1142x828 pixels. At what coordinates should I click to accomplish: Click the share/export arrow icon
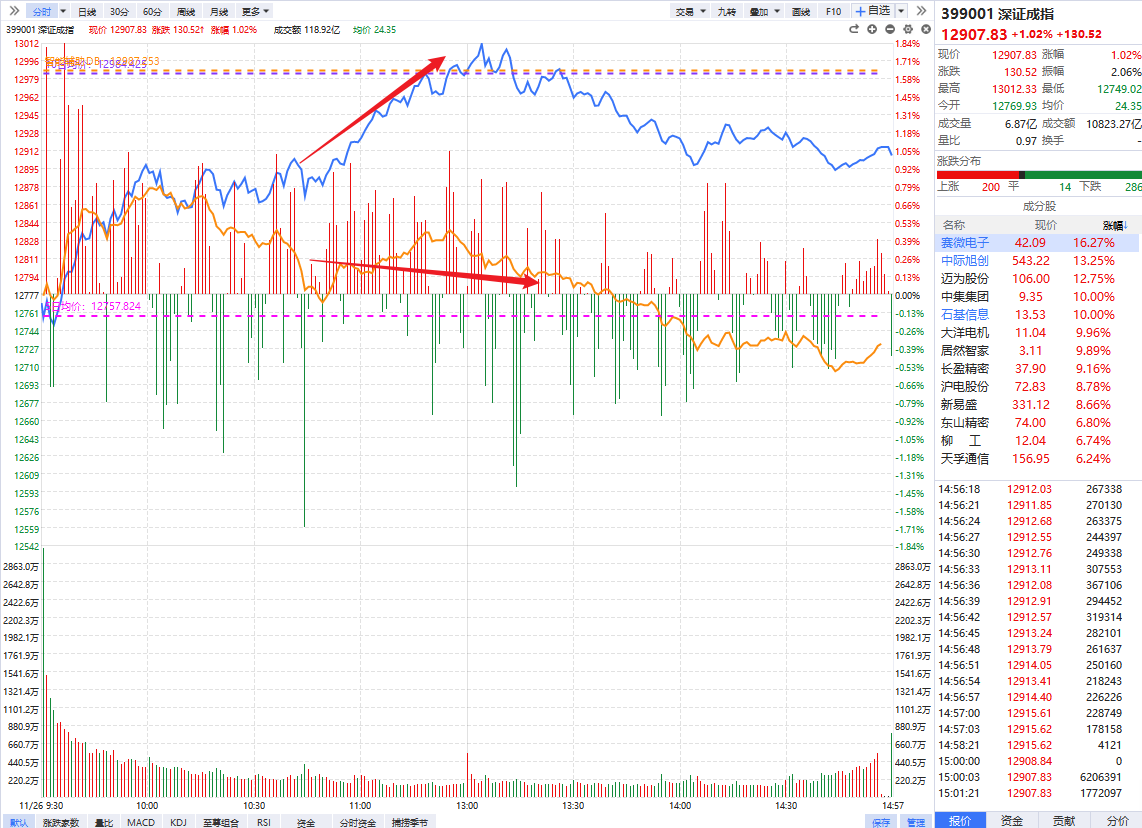(854, 29)
